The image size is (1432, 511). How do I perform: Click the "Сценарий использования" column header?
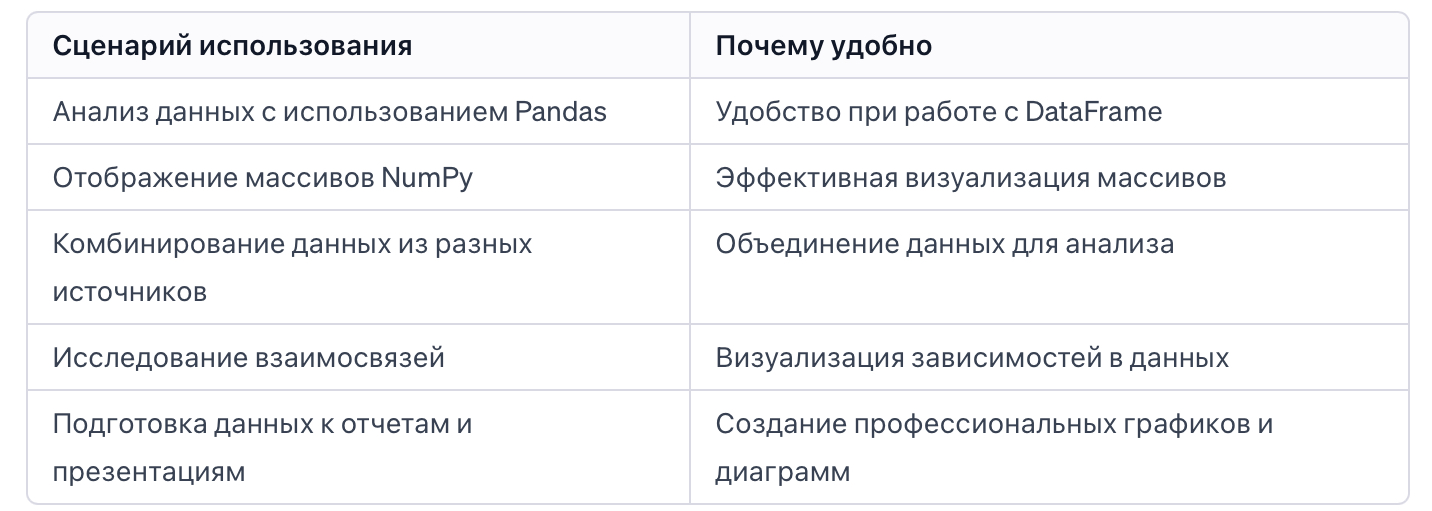point(232,46)
